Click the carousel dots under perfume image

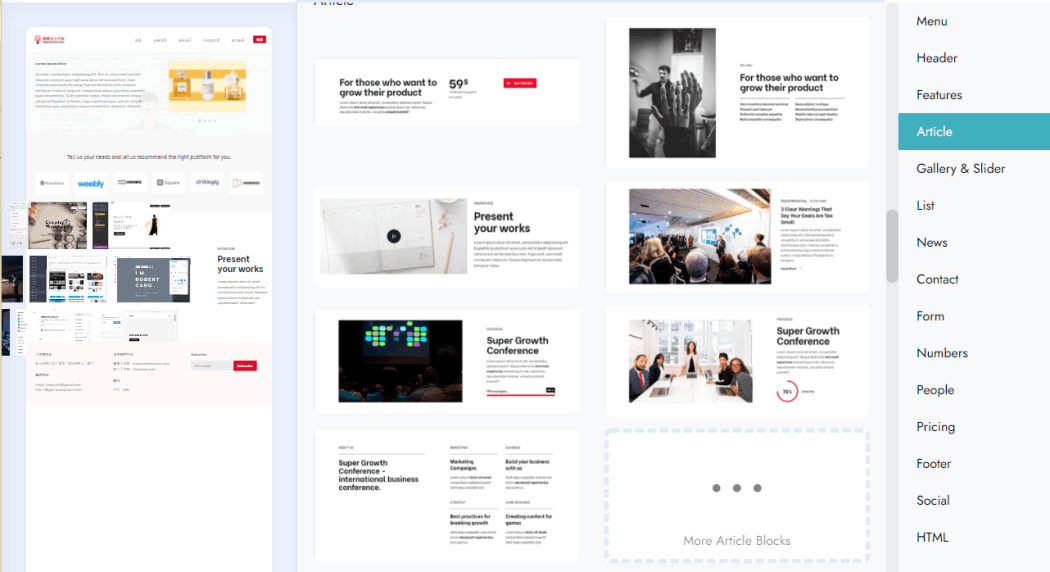207,121
